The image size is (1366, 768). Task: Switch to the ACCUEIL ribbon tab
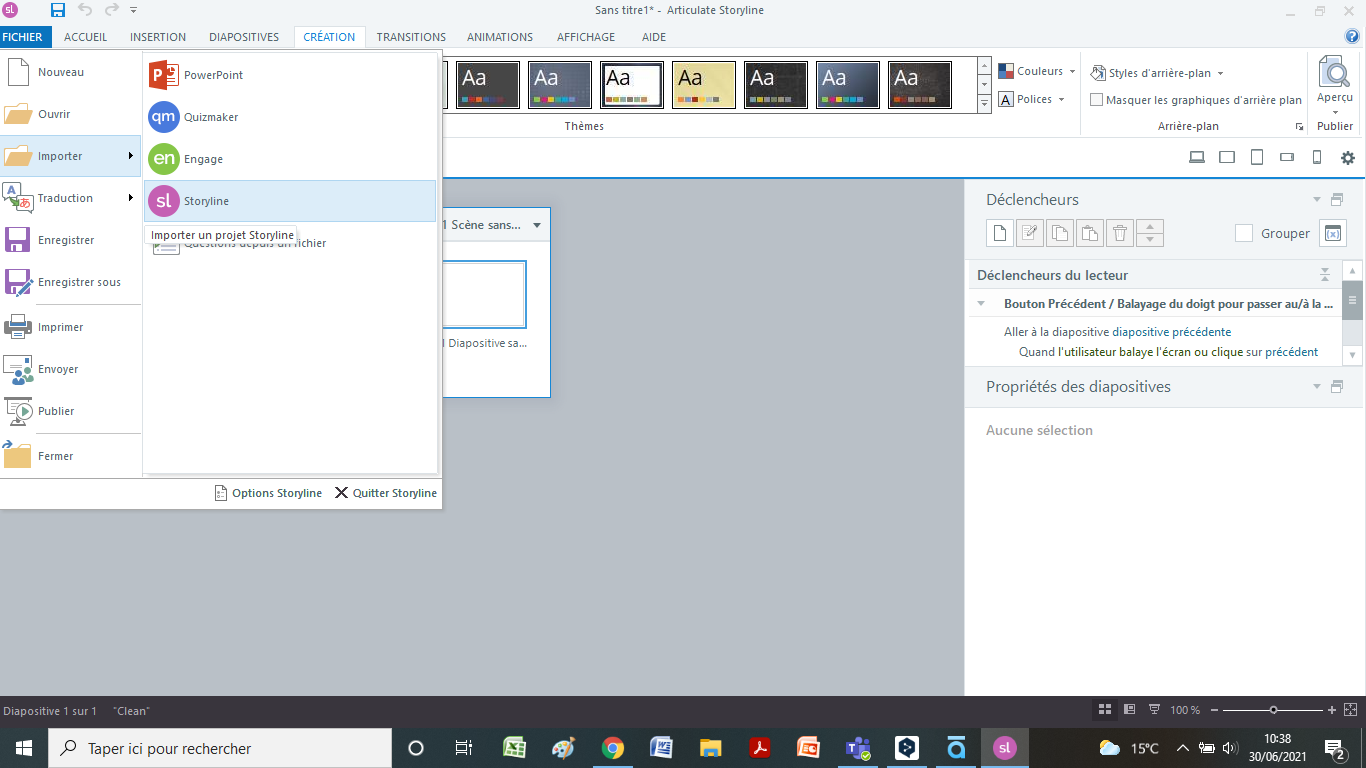tap(85, 37)
